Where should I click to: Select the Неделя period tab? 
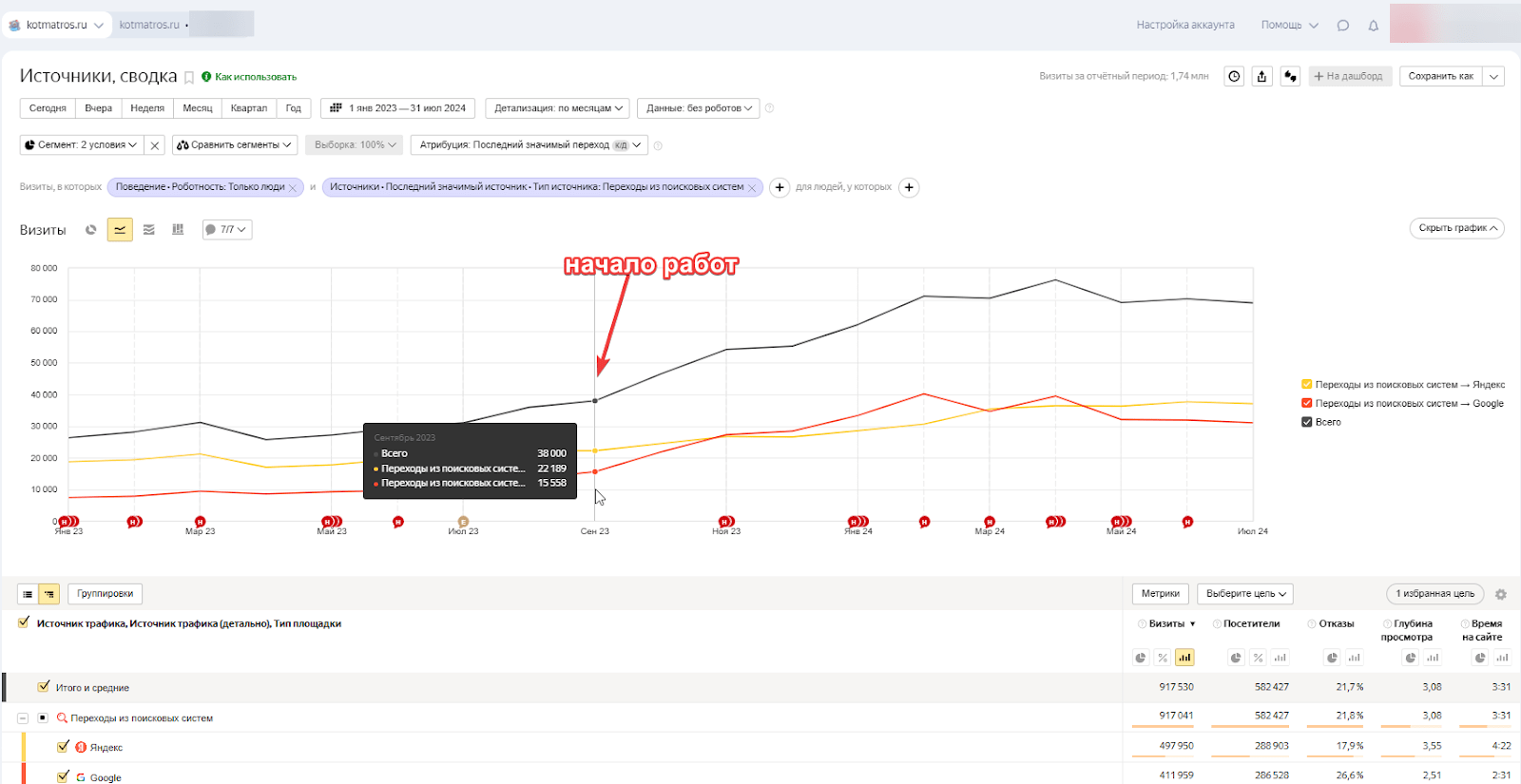147,108
